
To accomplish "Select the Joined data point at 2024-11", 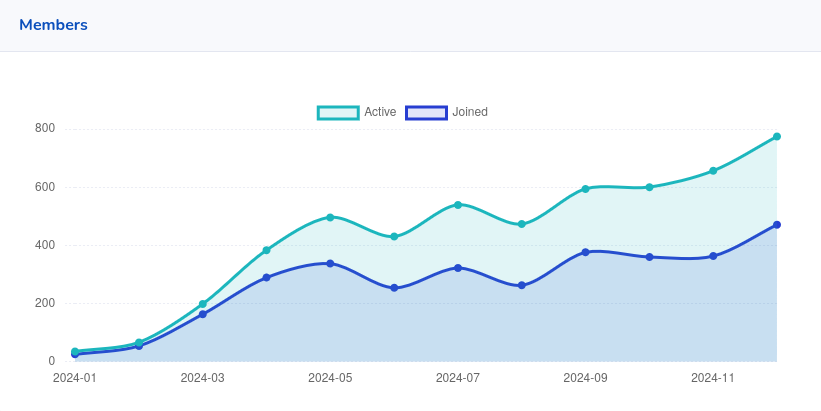I will point(713,256).
